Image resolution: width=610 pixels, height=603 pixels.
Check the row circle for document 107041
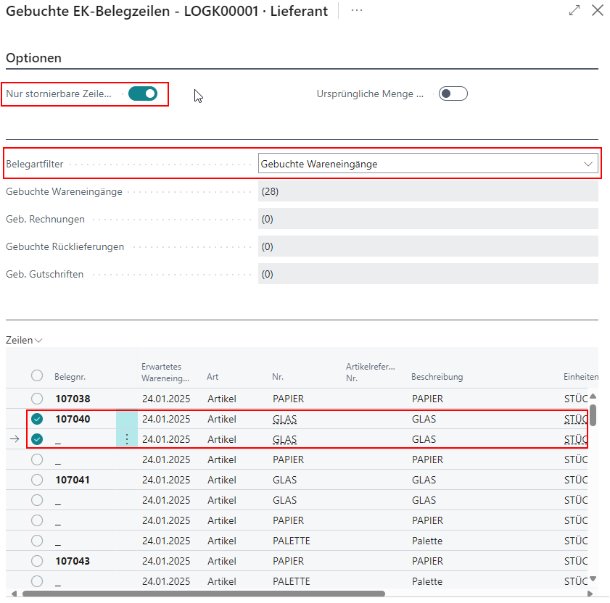(x=37, y=480)
